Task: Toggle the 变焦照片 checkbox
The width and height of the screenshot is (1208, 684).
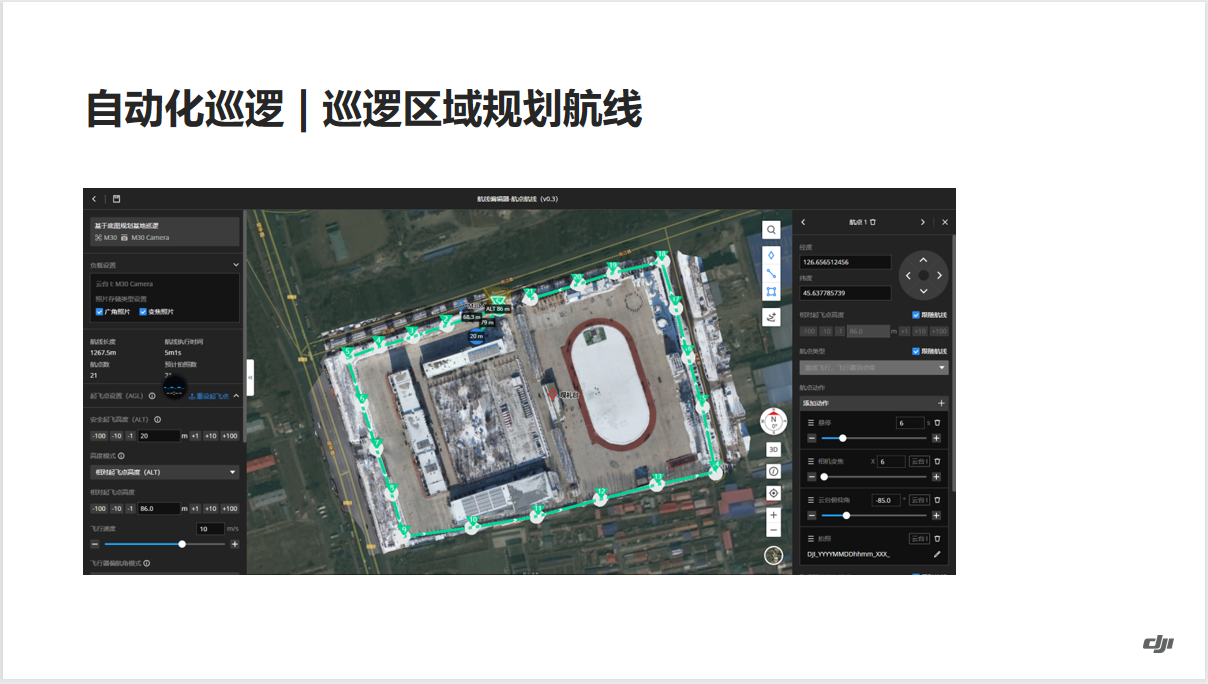Action: click(x=143, y=311)
